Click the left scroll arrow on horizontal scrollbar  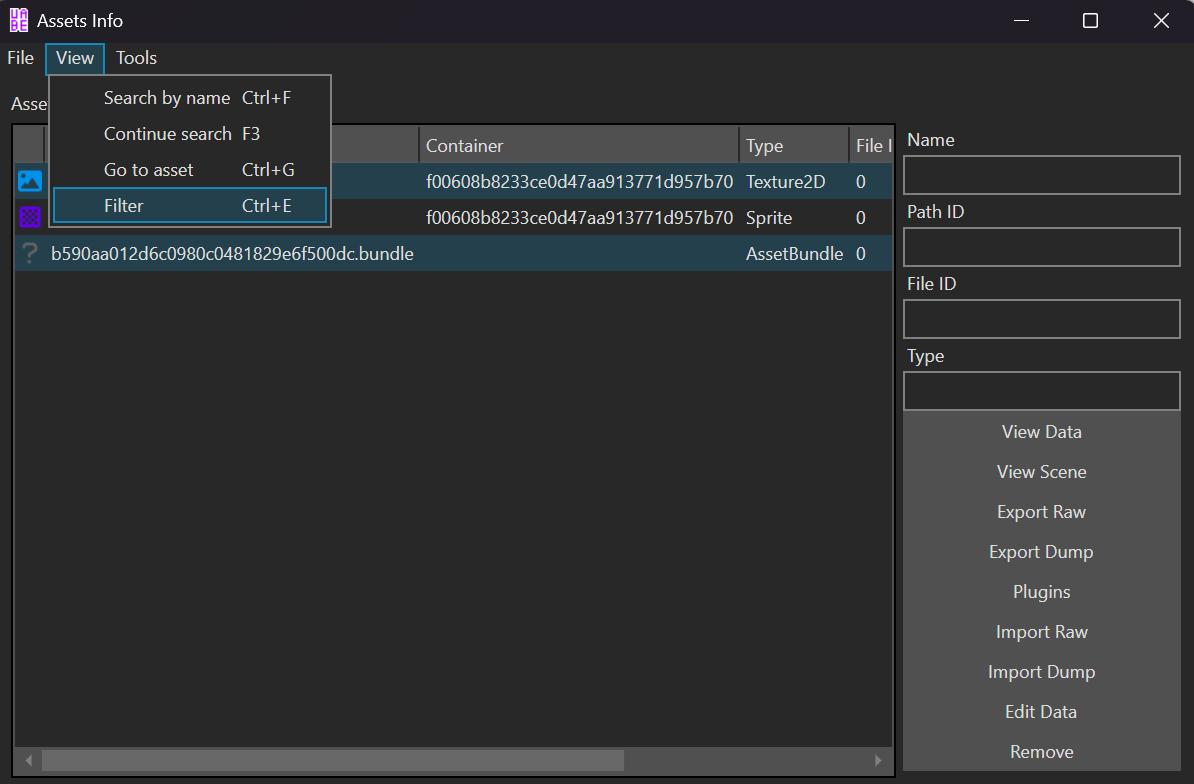tap(28, 761)
